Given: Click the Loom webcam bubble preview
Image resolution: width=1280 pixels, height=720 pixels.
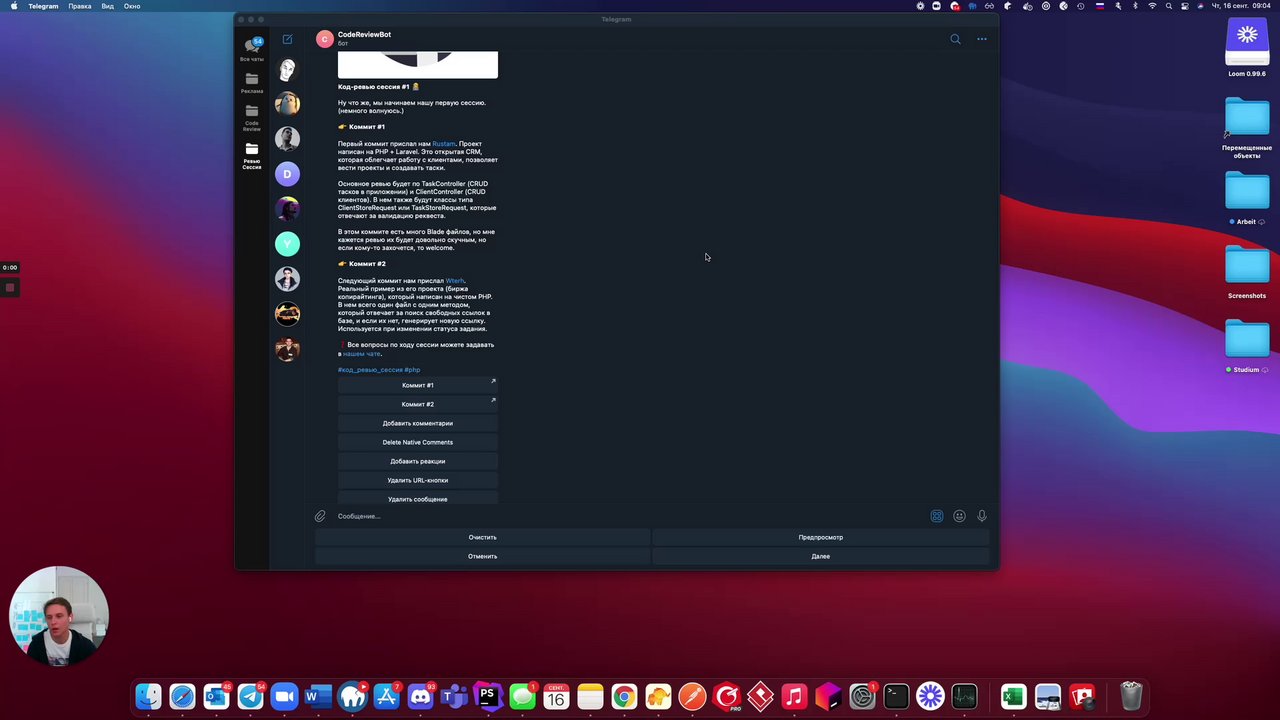Looking at the screenshot, I should (59, 617).
